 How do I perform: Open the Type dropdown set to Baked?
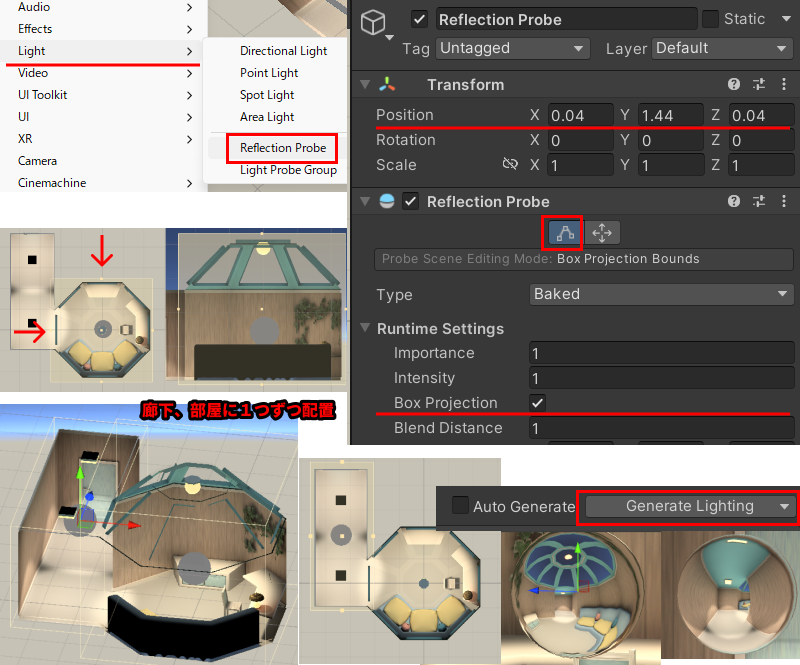coord(662,294)
